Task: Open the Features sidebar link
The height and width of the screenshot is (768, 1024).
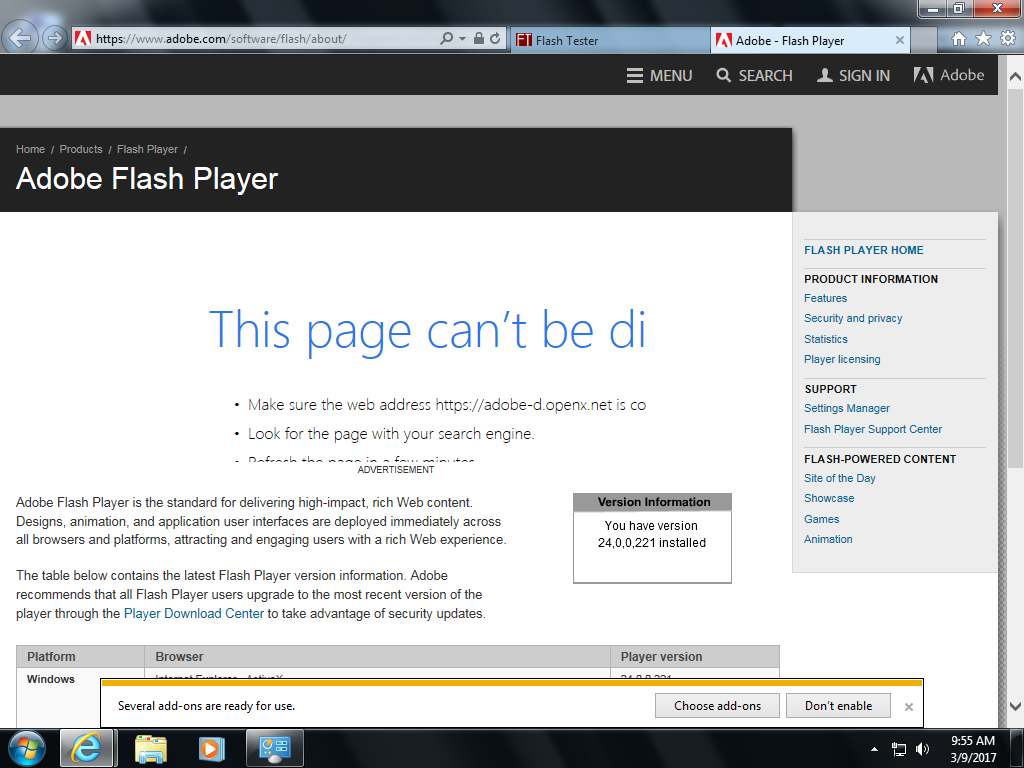Action: coord(825,298)
